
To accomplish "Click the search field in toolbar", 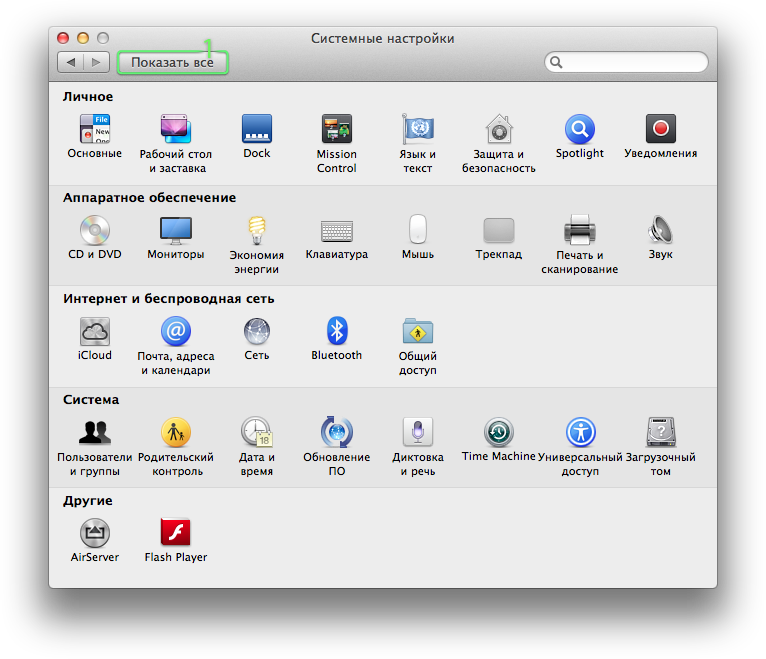I will click(626, 62).
